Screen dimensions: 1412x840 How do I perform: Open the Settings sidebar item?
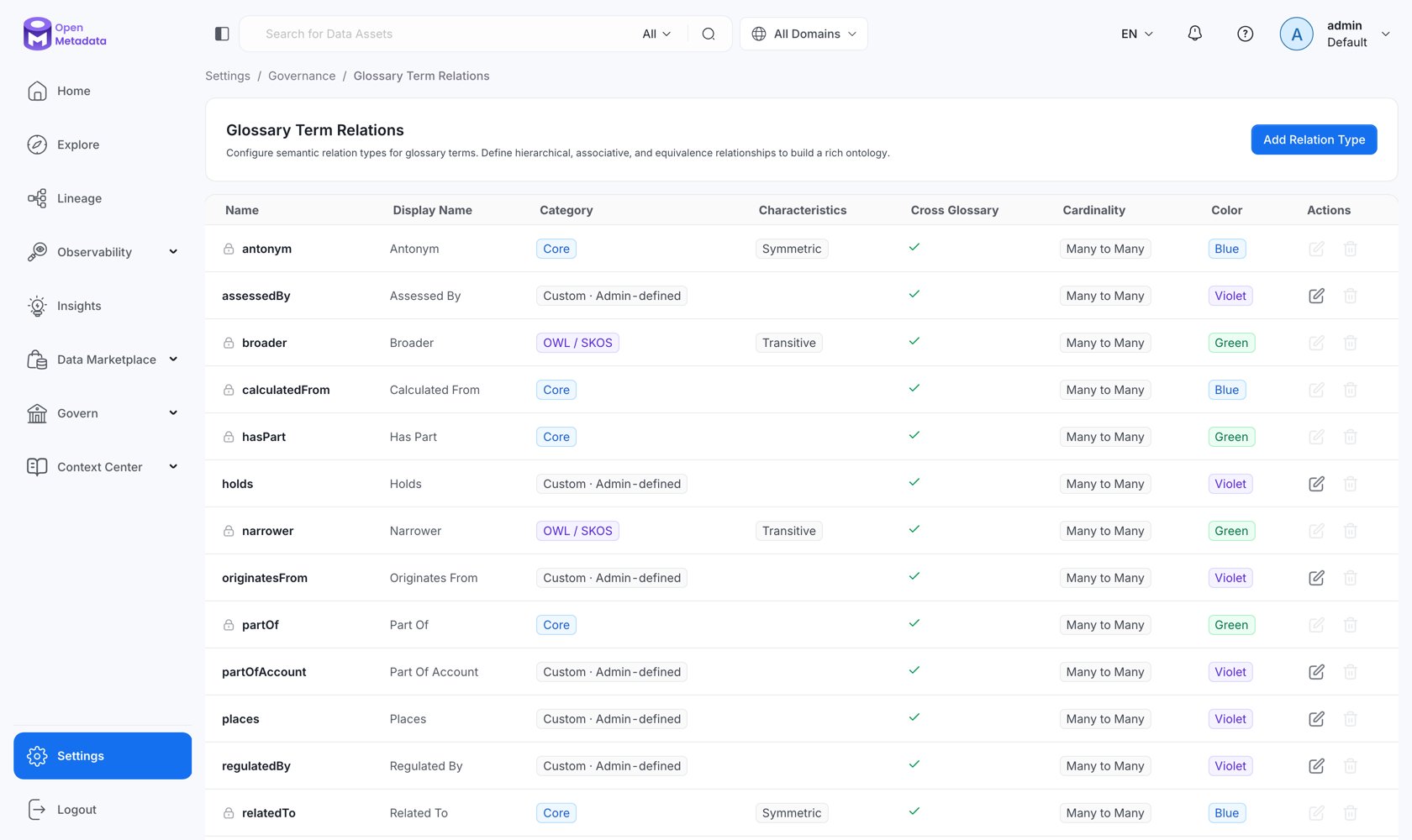(x=103, y=756)
